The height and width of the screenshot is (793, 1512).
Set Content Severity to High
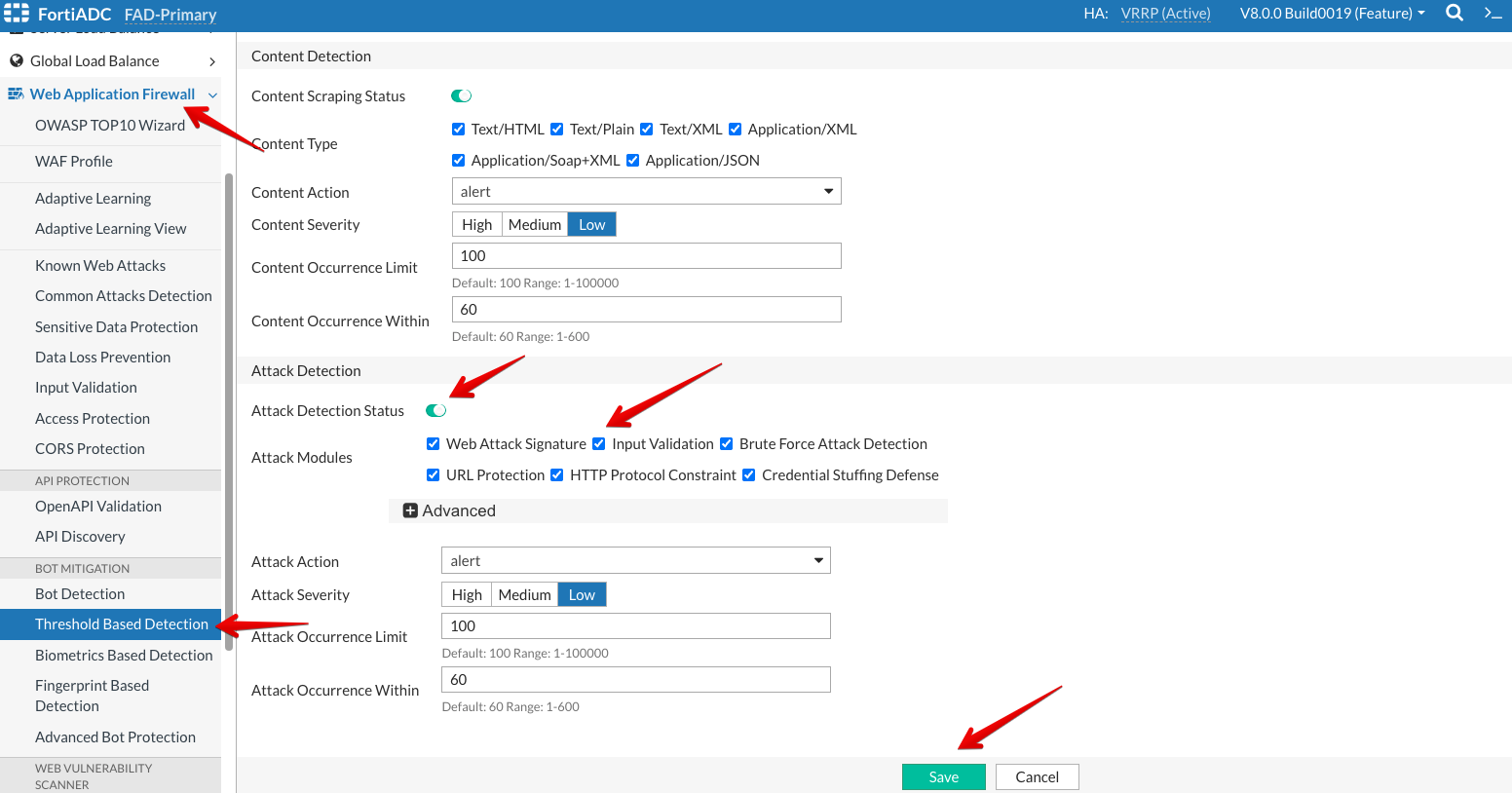tap(476, 225)
